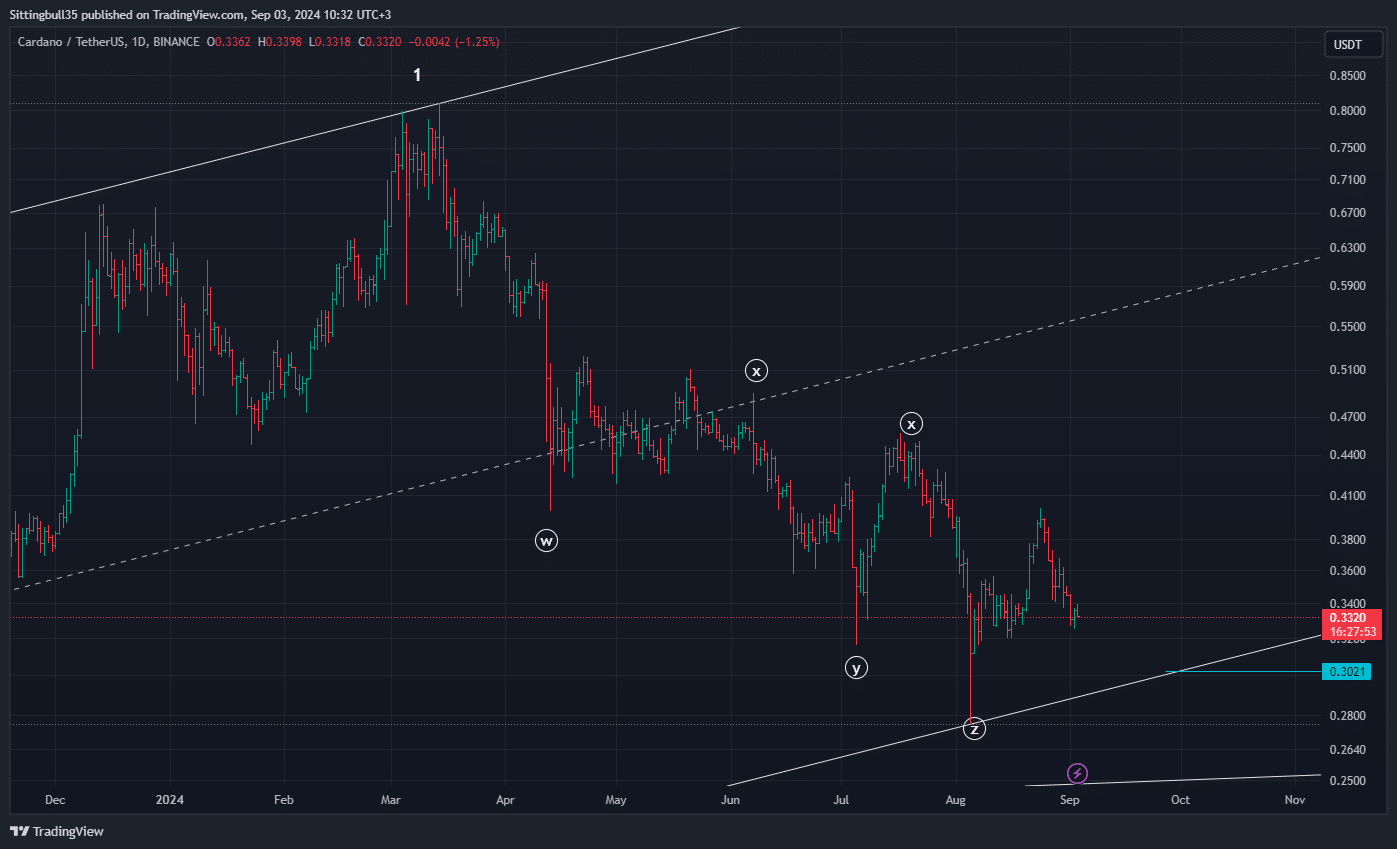This screenshot has height=849, width=1397.
Task: Open the USDT currency selector
Action: 1353,44
